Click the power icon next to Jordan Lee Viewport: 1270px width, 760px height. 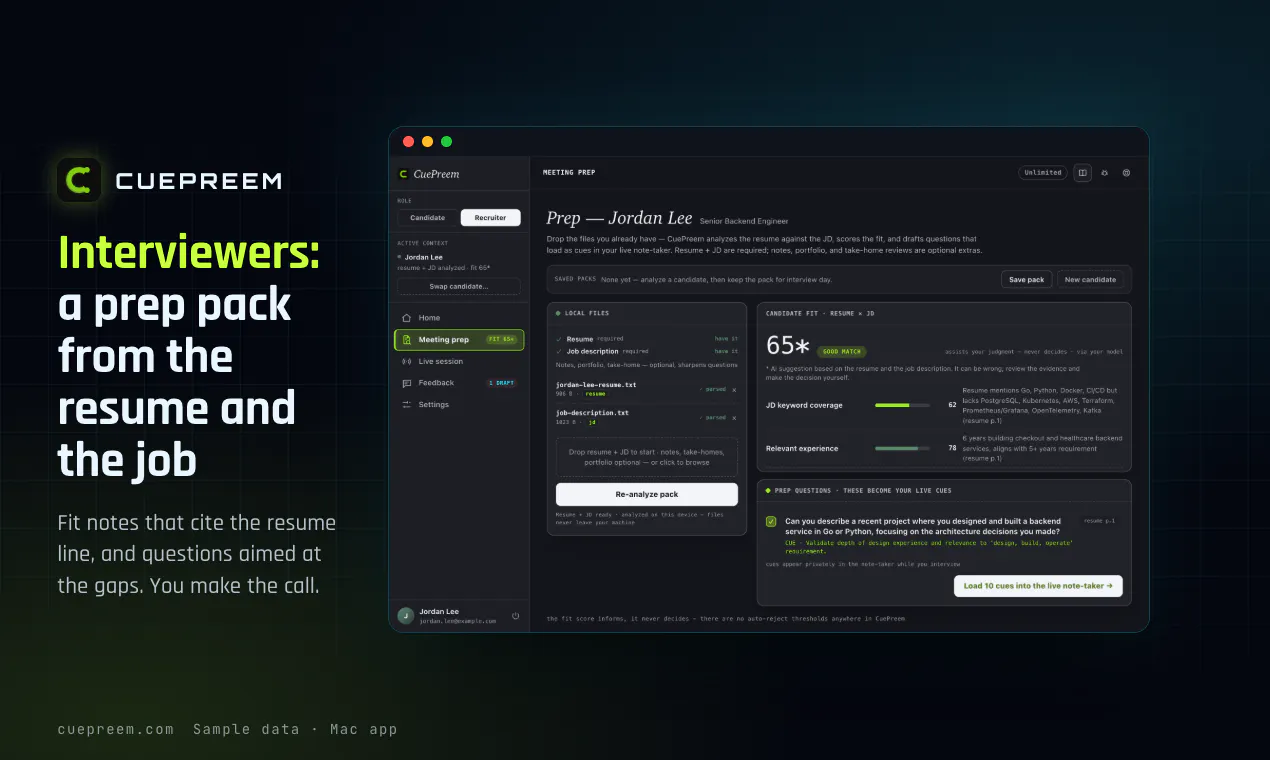coord(516,616)
